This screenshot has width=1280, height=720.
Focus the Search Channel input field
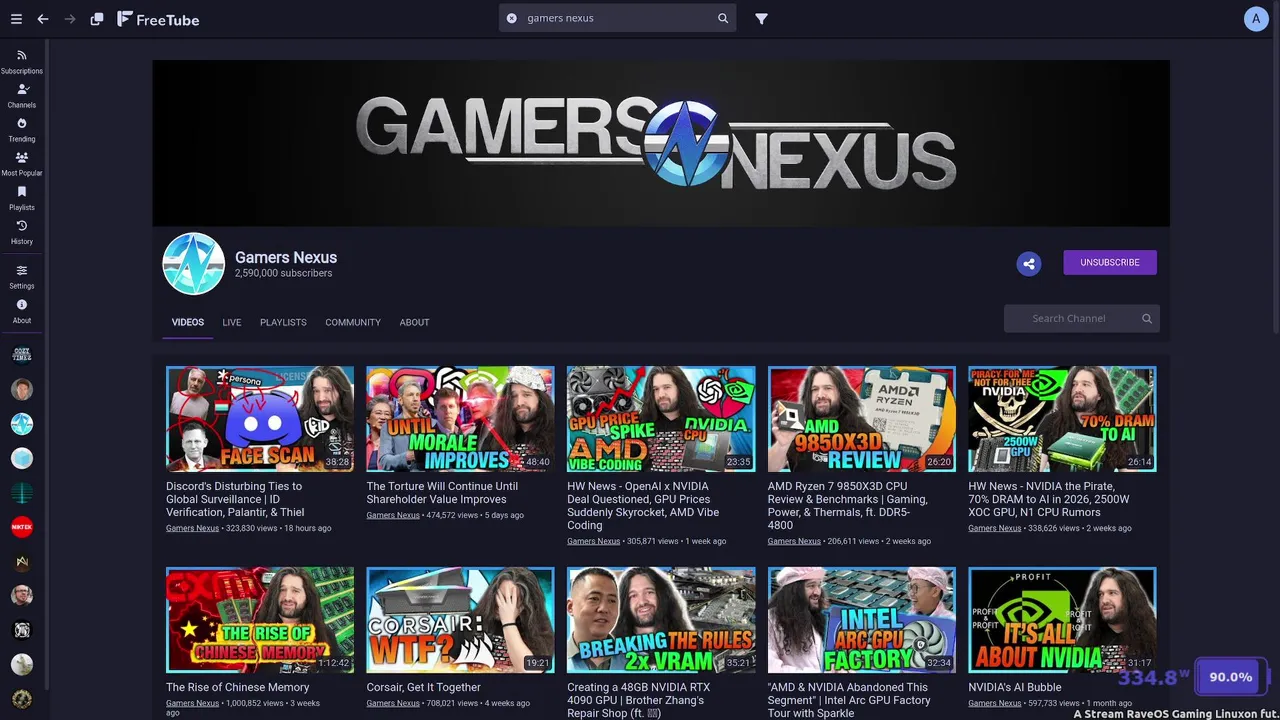[x=1082, y=318]
